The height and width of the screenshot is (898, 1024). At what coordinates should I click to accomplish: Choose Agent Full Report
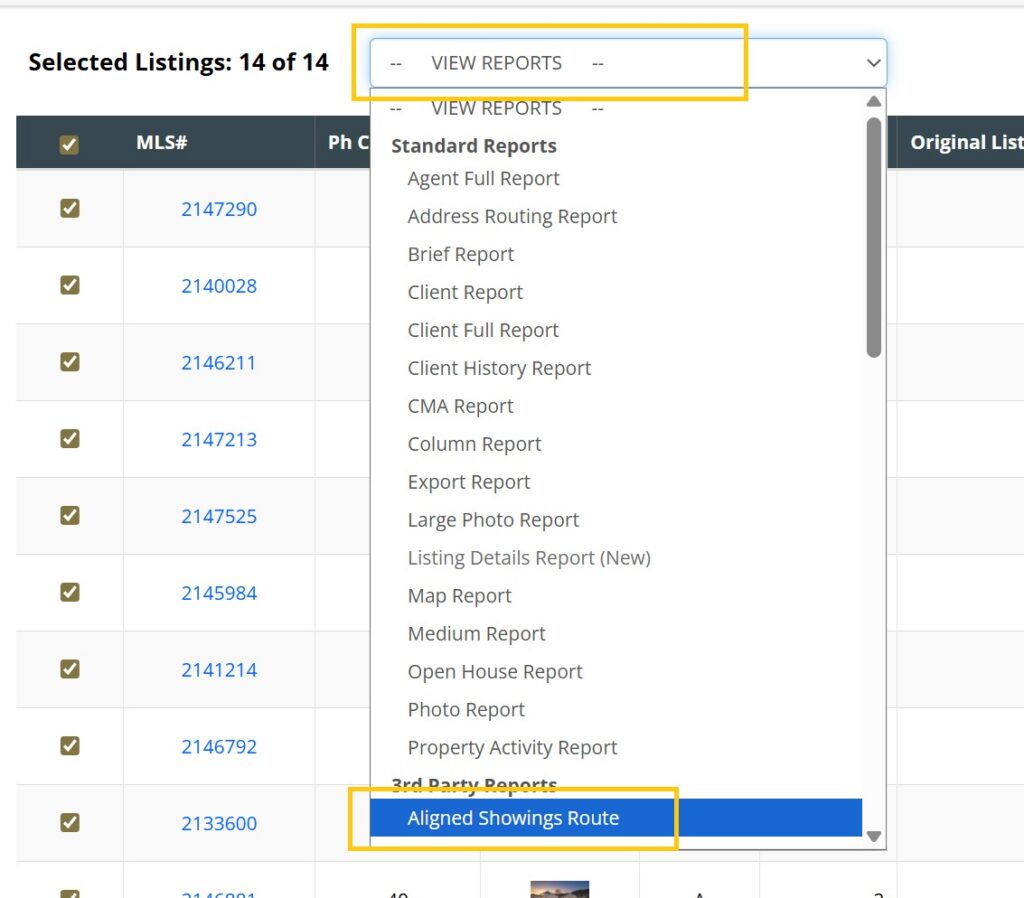483,178
